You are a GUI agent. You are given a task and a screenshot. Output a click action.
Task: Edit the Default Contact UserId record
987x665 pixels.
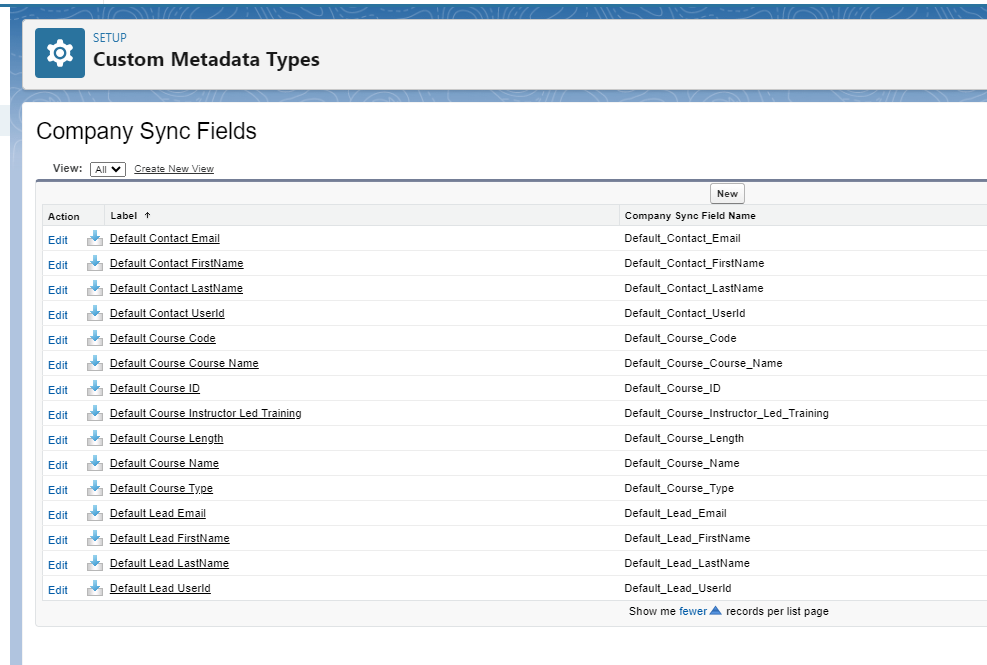[57, 314]
